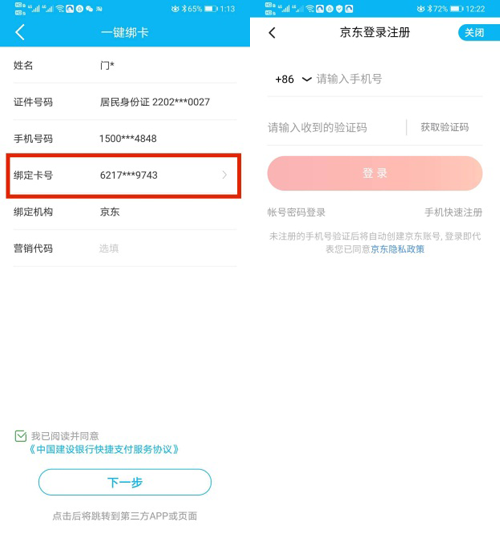Open 手机快速注册 option
This screenshot has width=500, height=543.
[453, 212]
